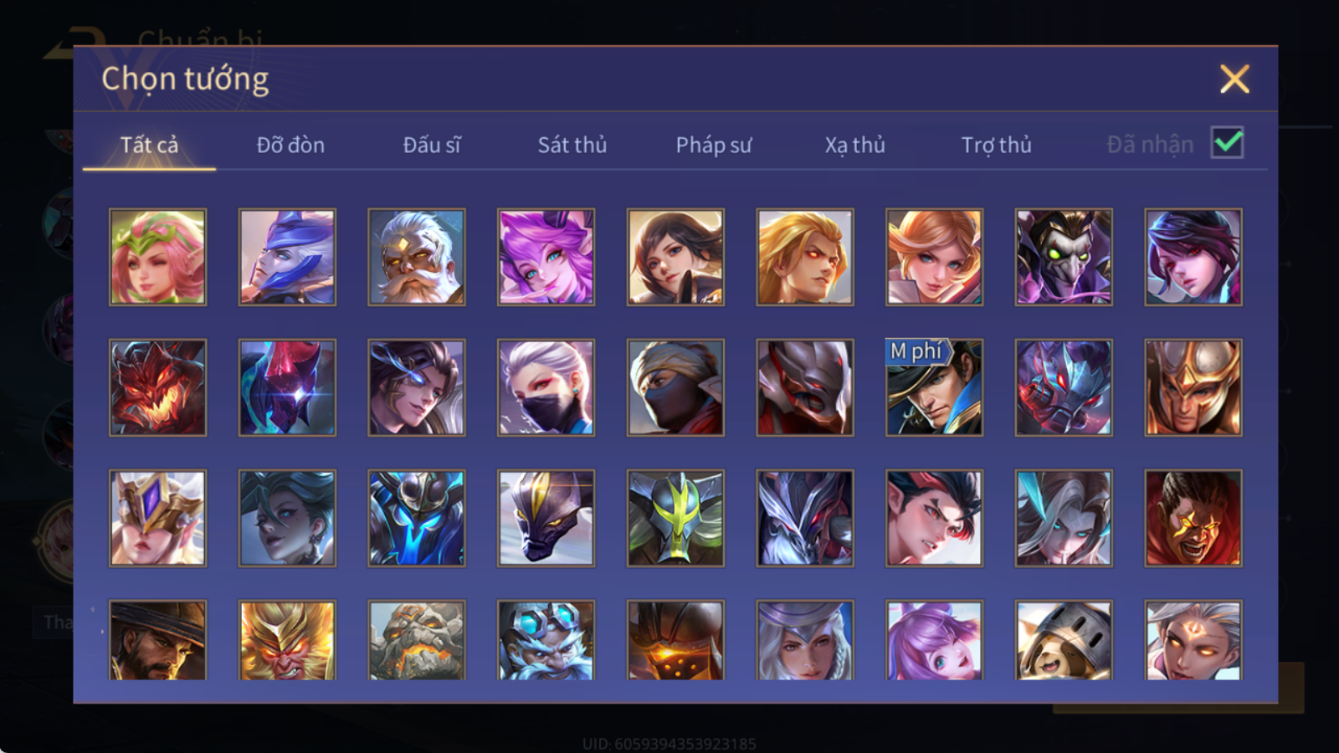Pick the white-bearded old man hero portrait
The image size is (1339, 753).
tap(416, 257)
